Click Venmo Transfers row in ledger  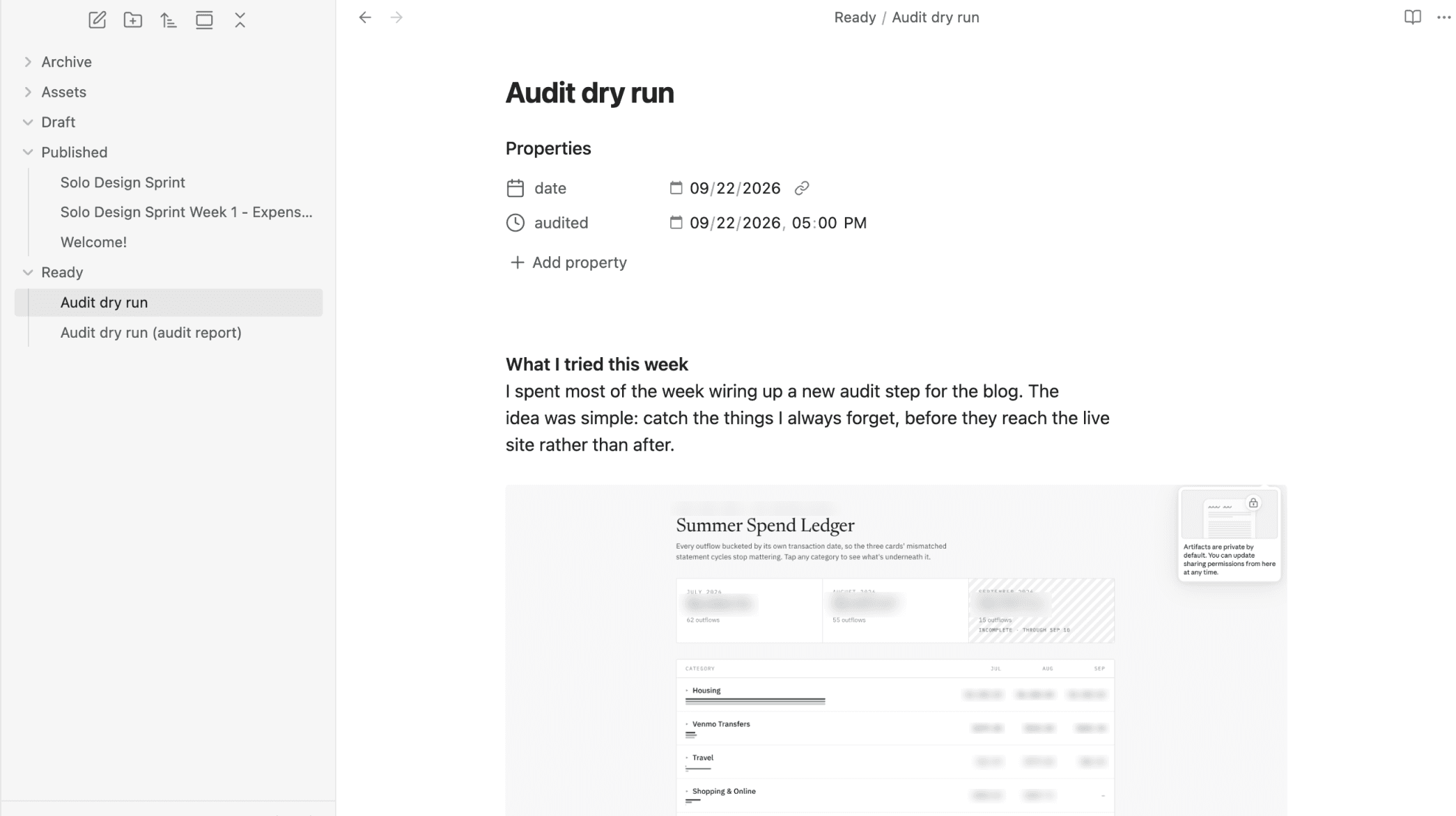(x=895, y=728)
